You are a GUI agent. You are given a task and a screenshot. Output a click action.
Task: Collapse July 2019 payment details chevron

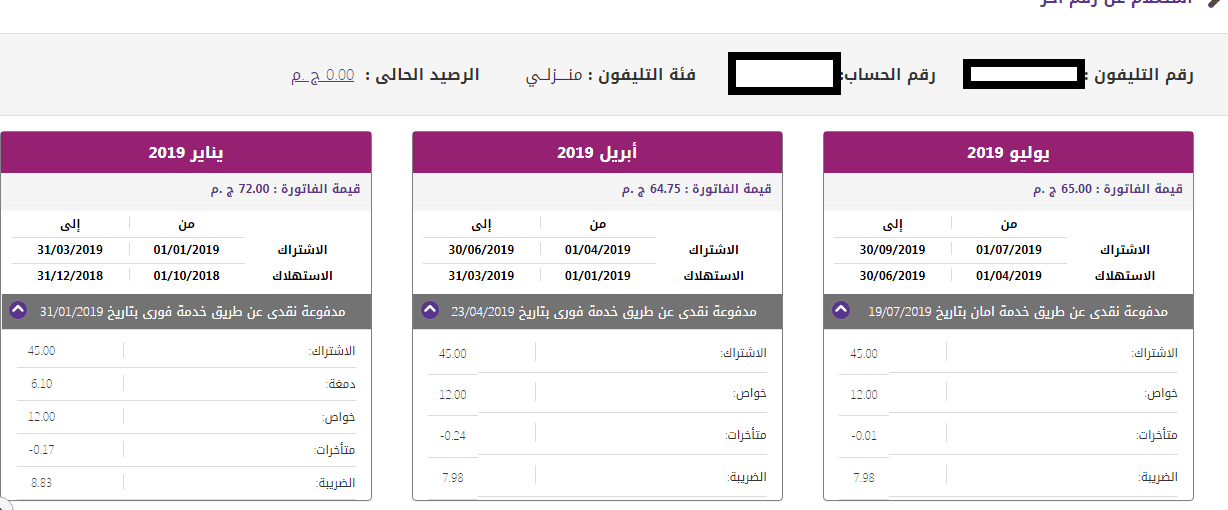(840, 311)
